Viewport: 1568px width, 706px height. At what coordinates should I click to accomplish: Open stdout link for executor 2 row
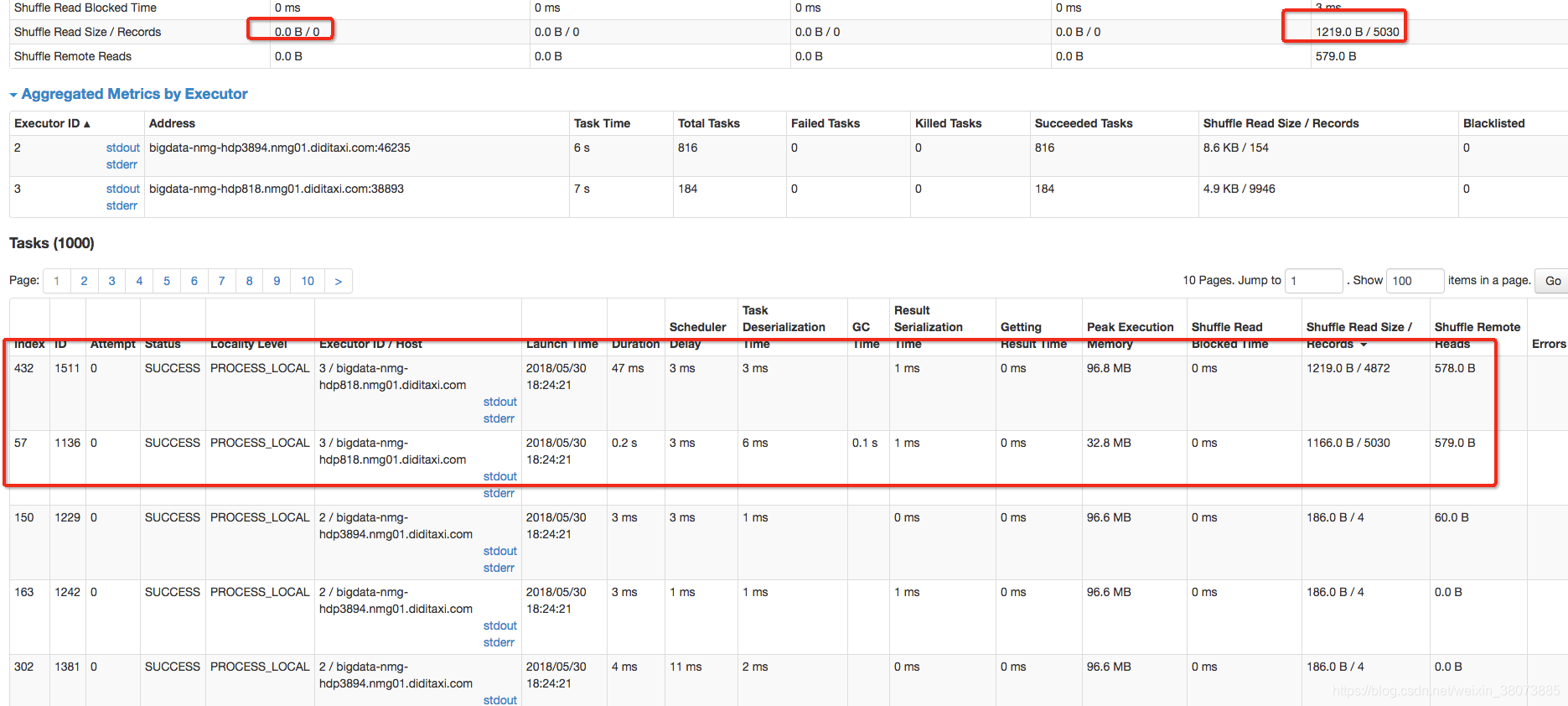point(122,148)
